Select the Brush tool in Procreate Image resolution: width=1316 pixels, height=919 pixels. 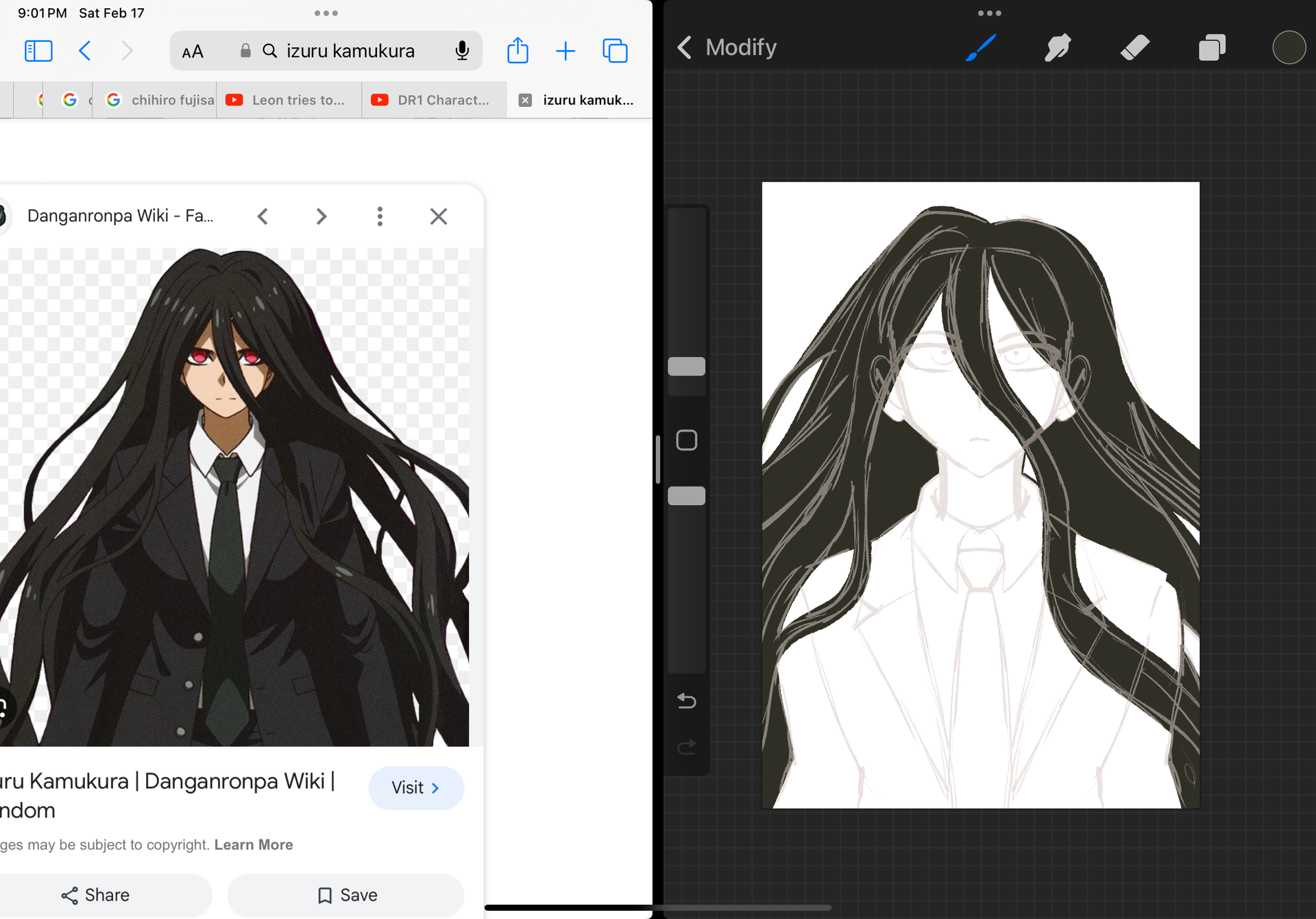click(981, 48)
